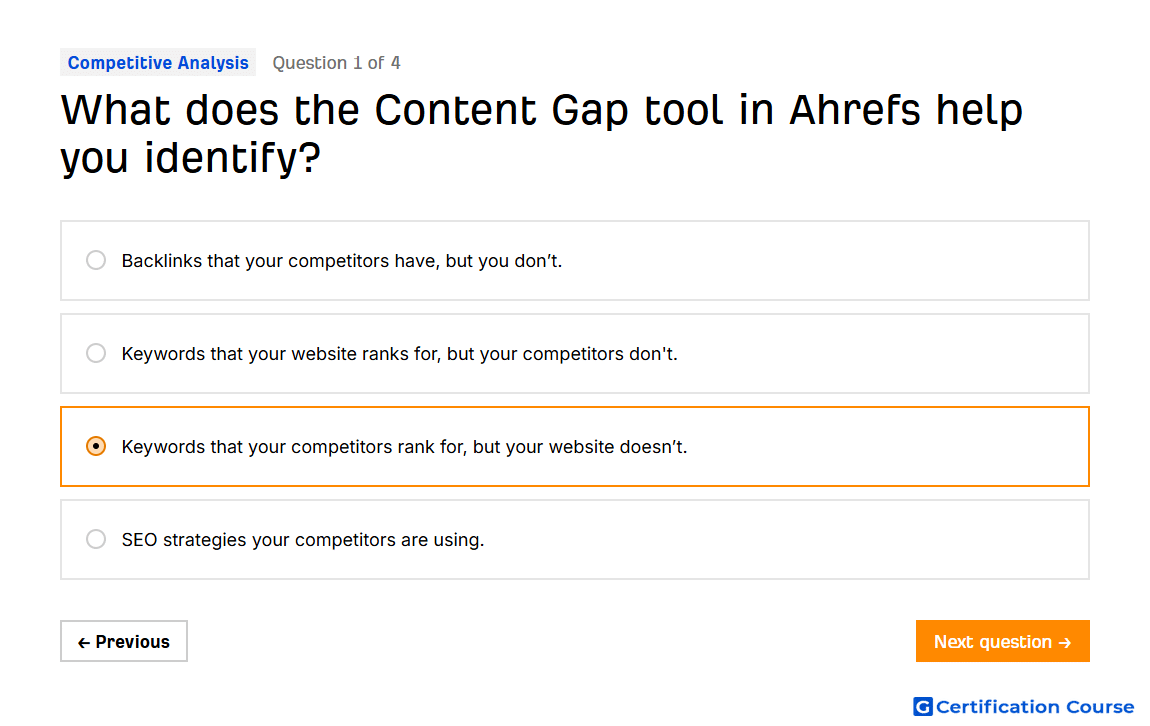Click the right arrow on Next question
Screen dimensions: 1150x726
(1065, 643)
